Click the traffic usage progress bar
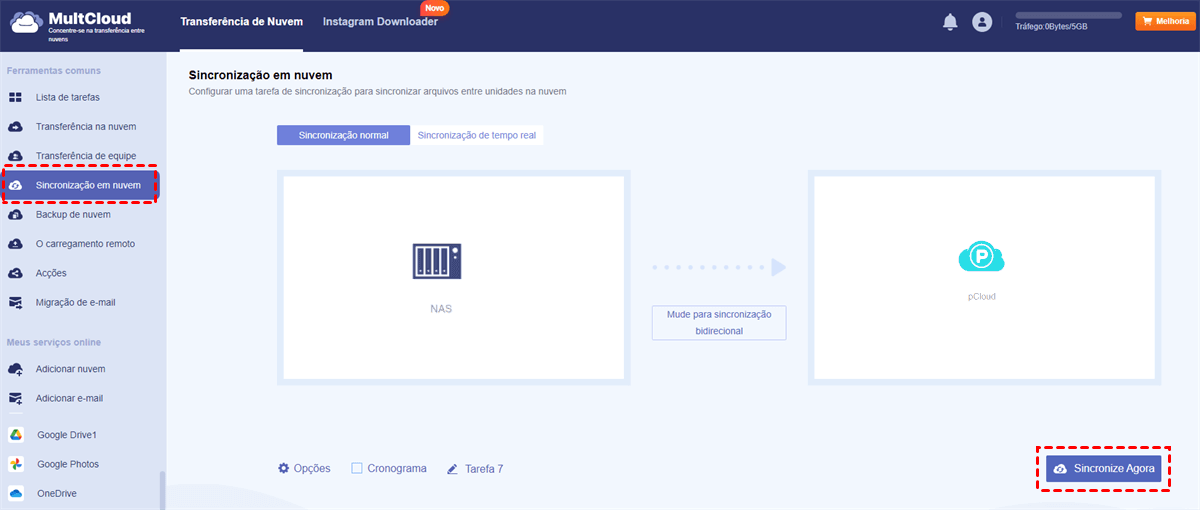 1068,15
